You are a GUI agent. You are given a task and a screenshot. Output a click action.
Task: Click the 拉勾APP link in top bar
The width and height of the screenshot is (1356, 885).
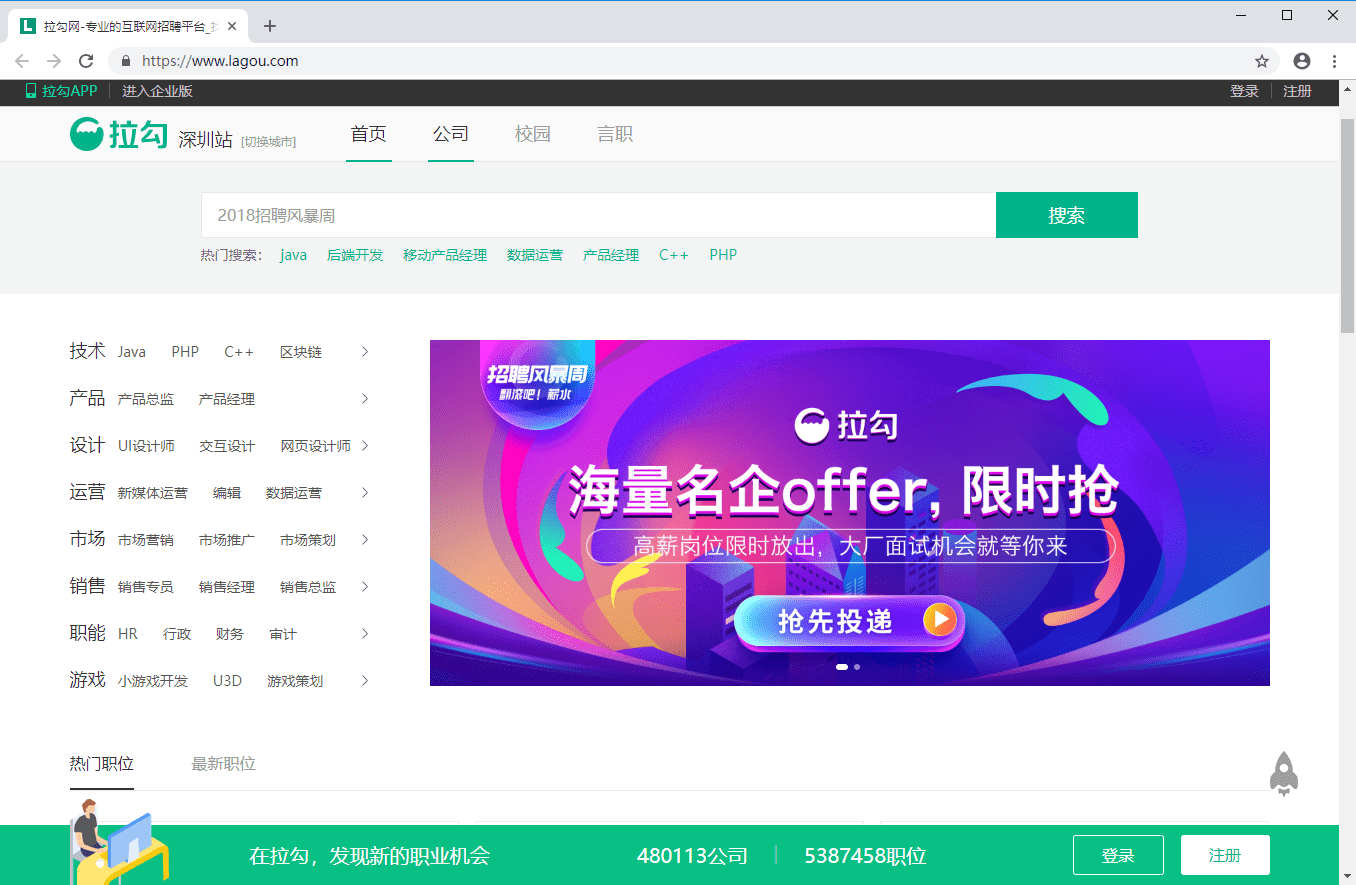pos(62,91)
